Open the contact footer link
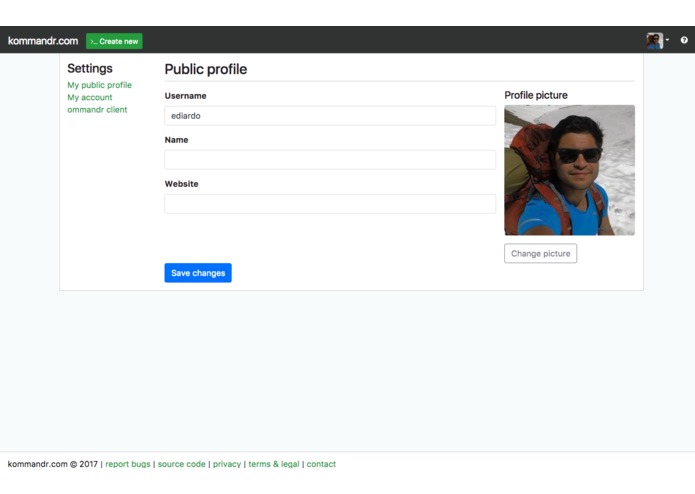 (x=321, y=464)
